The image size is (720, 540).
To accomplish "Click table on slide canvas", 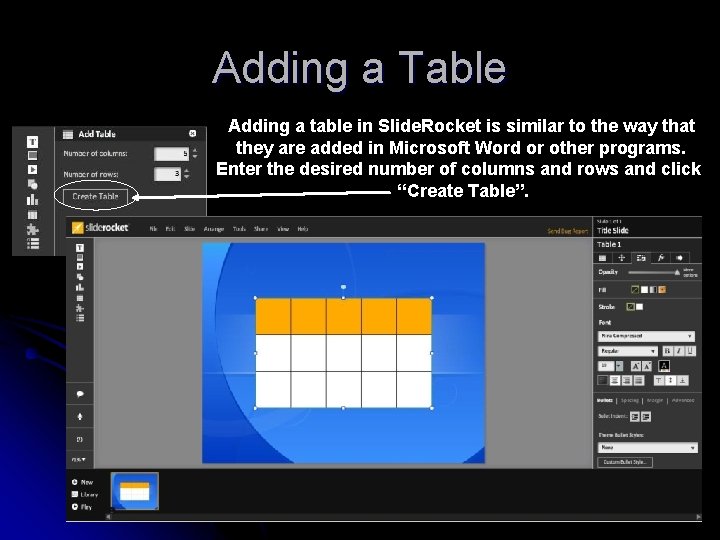I will tap(343, 353).
